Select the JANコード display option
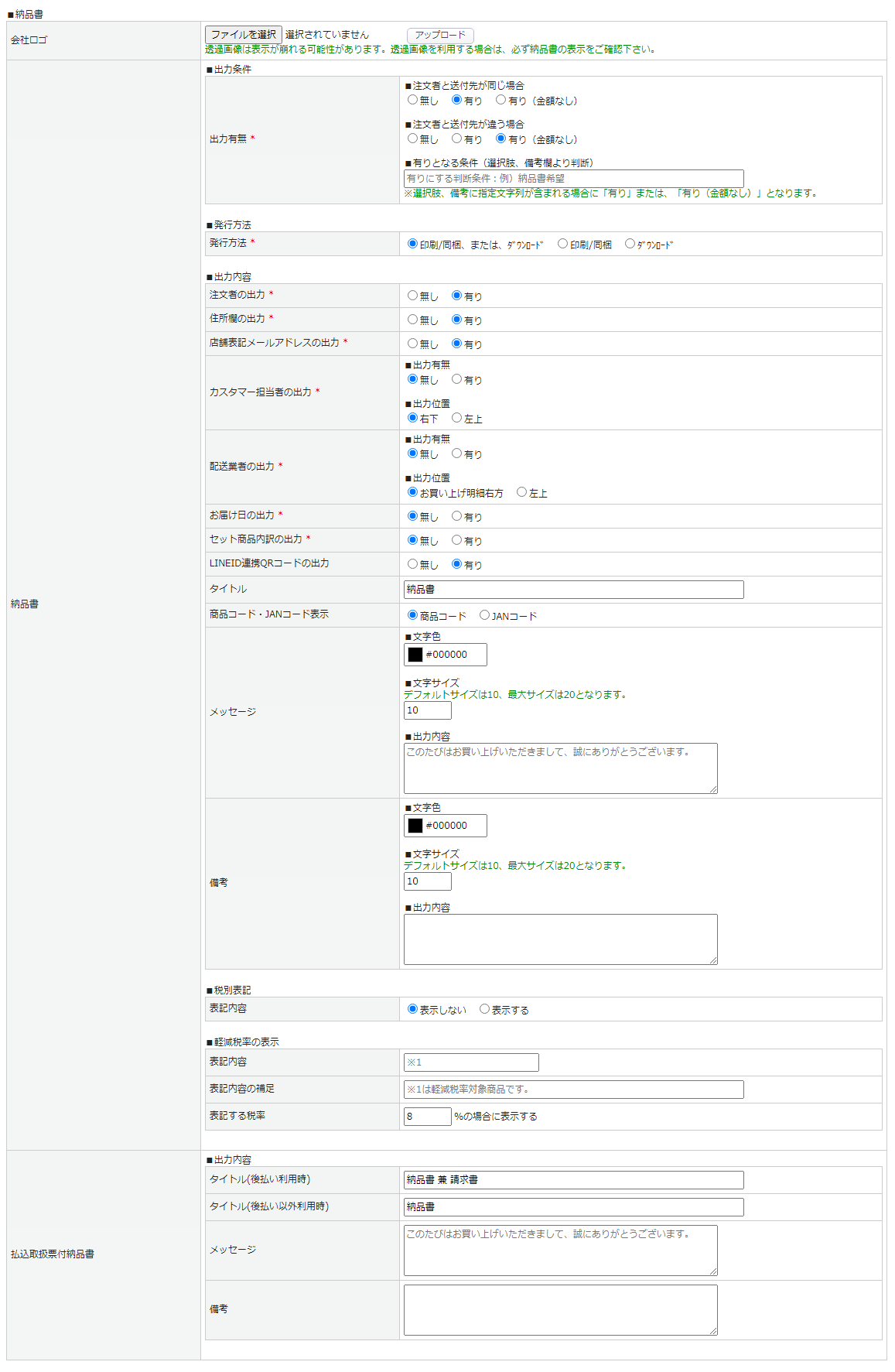Viewport: 895px width, 1372px height. pyautogui.click(x=485, y=615)
